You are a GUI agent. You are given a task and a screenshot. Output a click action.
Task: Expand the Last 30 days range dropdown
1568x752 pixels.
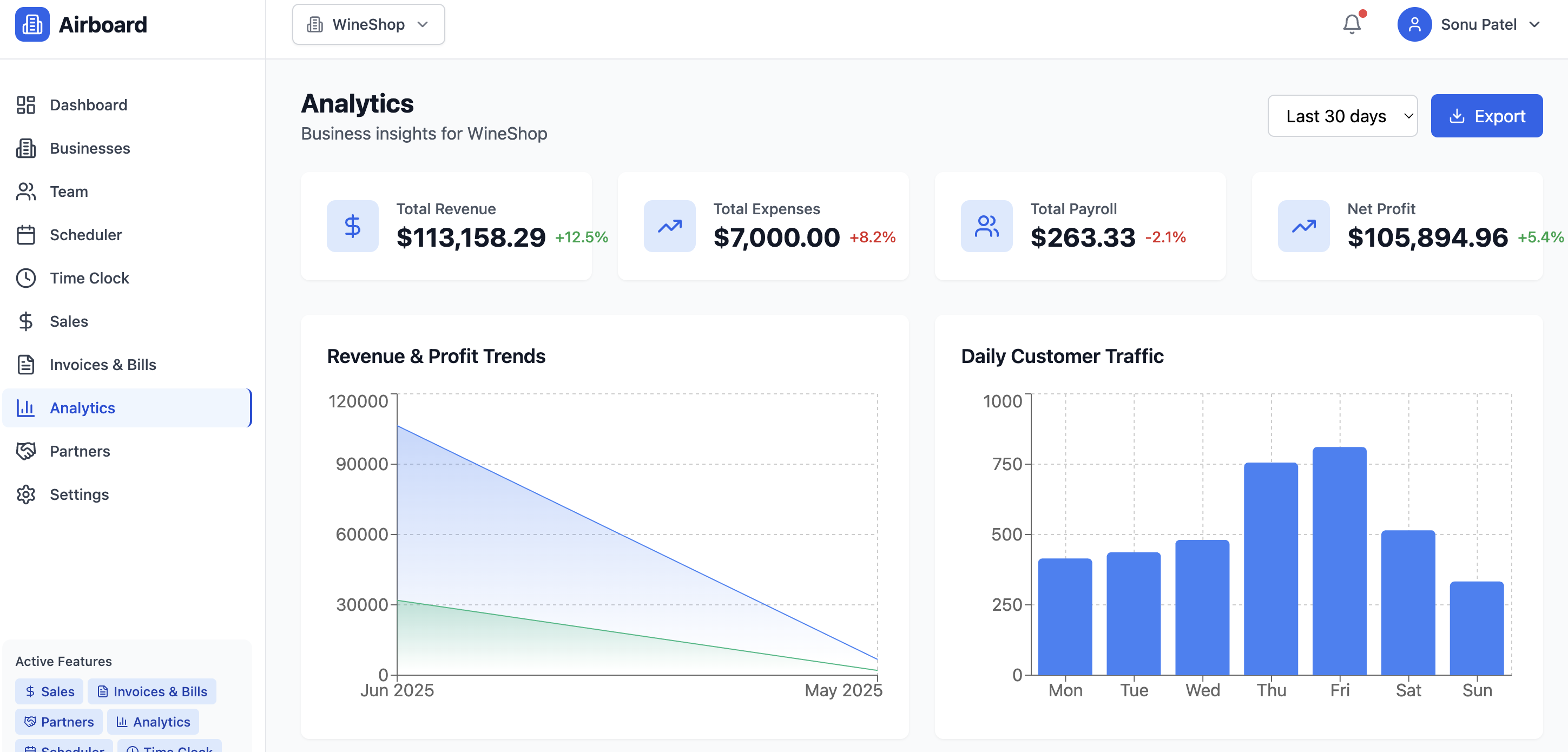pos(1342,116)
